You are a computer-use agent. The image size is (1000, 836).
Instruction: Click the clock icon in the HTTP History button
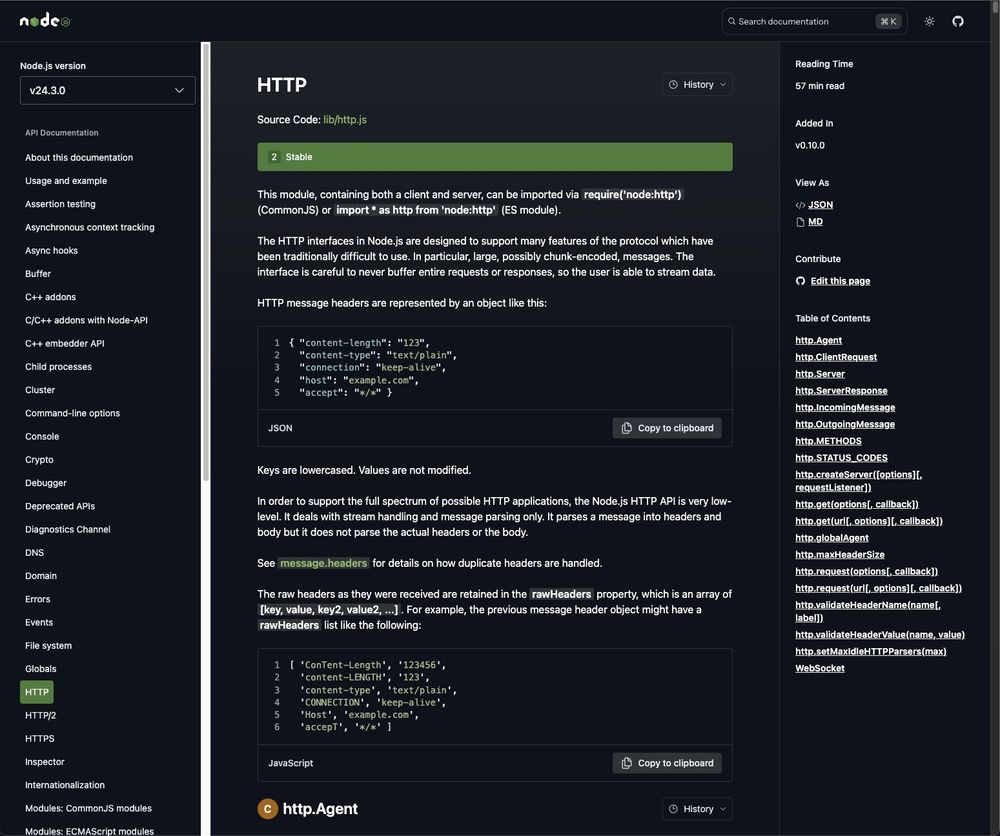(673, 84)
